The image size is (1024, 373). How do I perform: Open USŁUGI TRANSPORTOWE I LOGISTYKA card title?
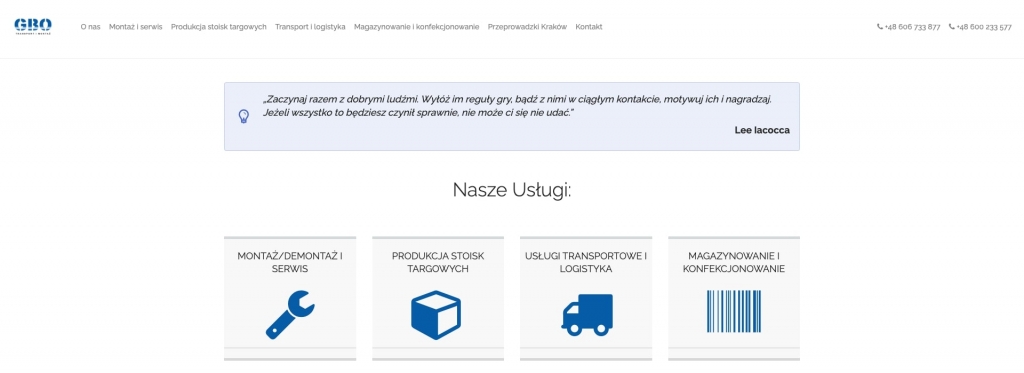point(586,262)
